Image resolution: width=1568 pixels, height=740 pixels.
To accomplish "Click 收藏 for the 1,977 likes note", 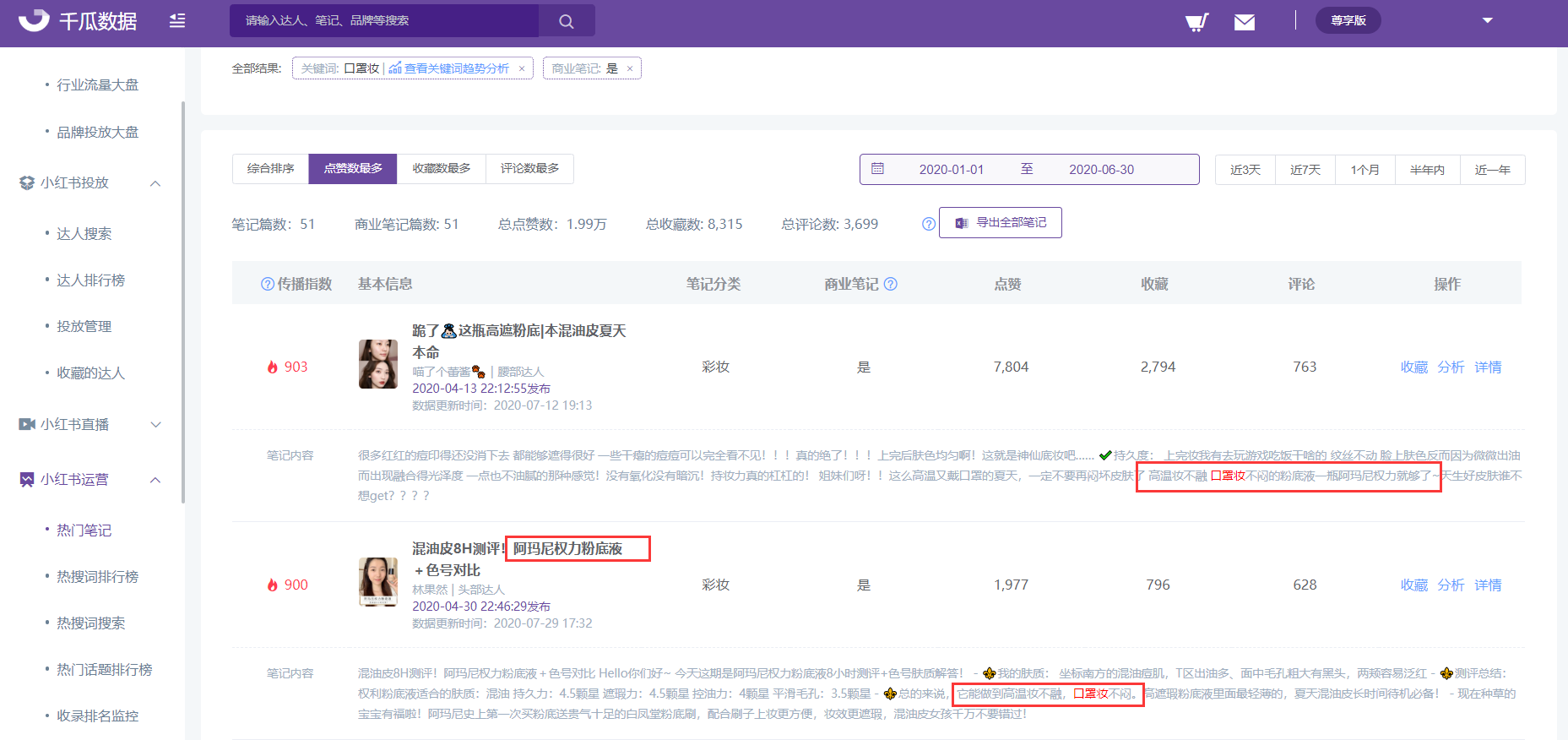I will (x=1414, y=585).
